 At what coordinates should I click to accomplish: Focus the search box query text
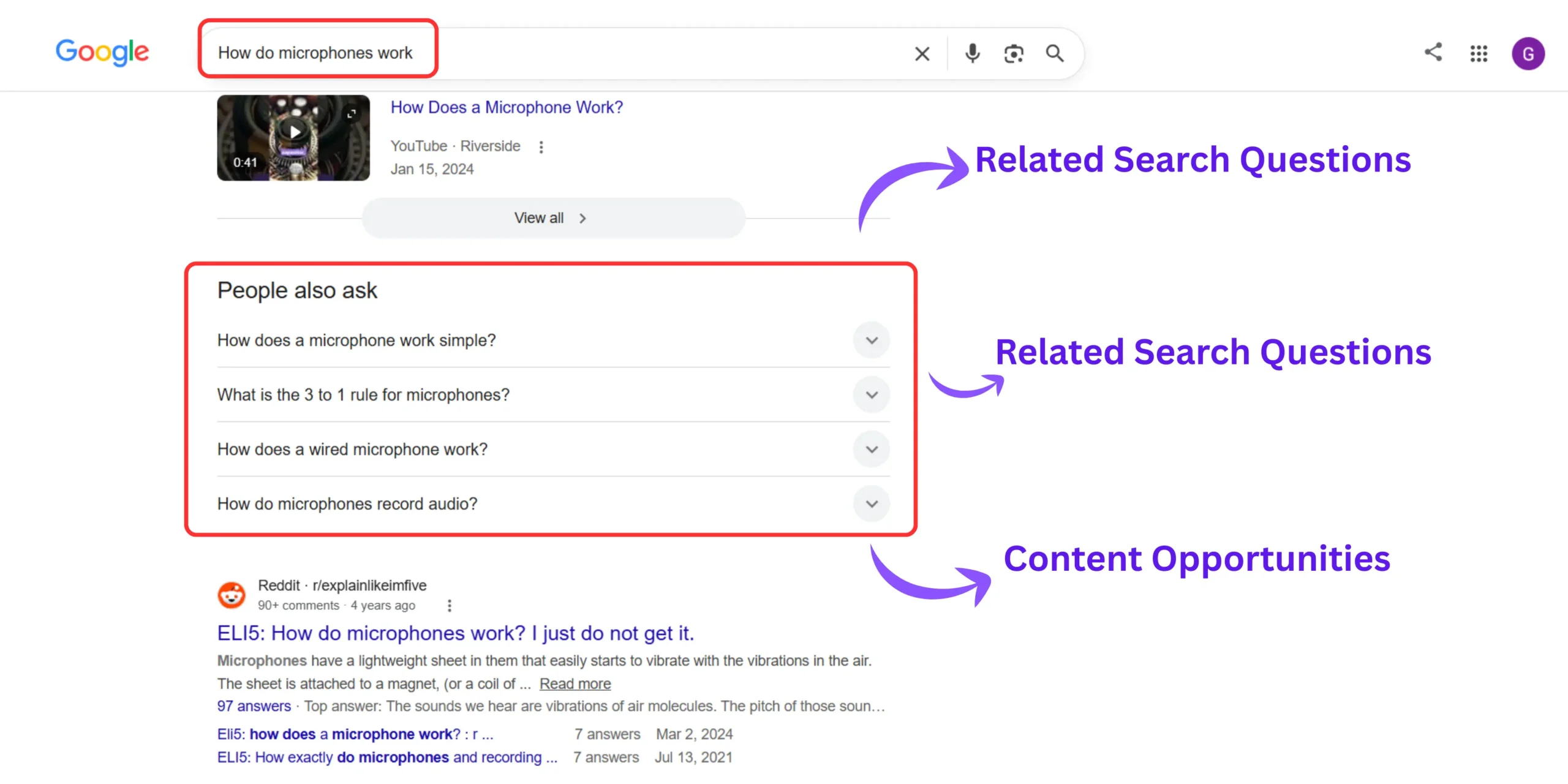pos(315,53)
